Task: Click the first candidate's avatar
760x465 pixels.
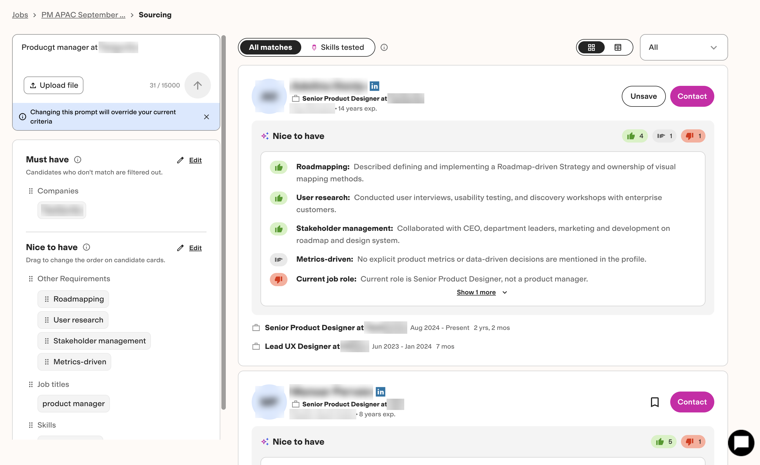Action: (x=269, y=96)
